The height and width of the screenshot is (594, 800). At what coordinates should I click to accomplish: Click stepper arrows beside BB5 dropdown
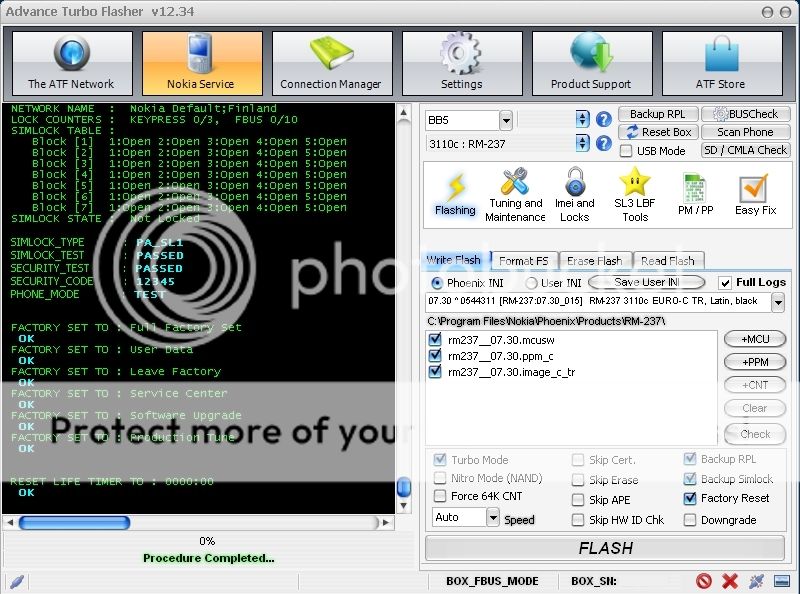coord(582,119)
